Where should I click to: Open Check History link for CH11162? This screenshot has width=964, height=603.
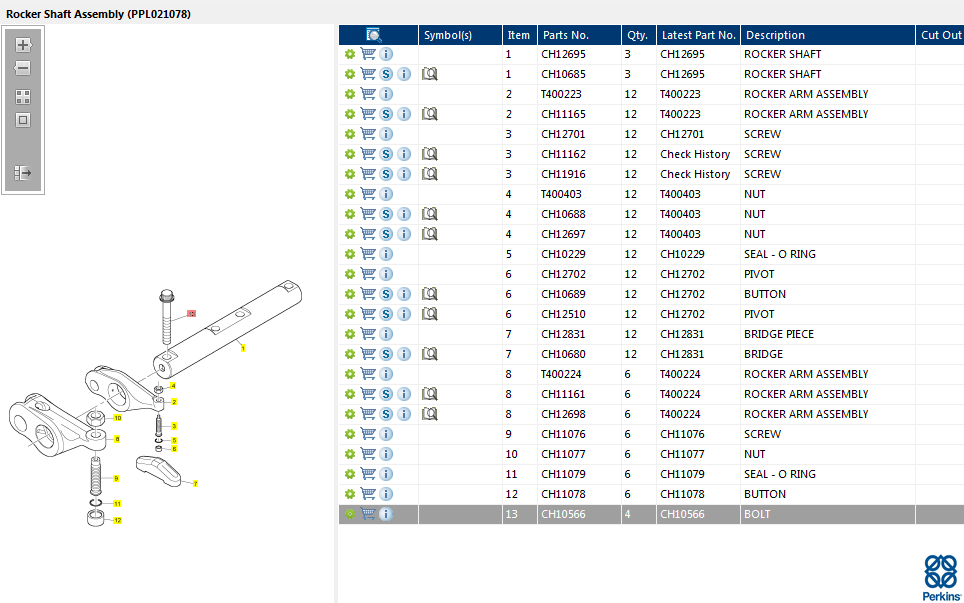click(695, 154)
